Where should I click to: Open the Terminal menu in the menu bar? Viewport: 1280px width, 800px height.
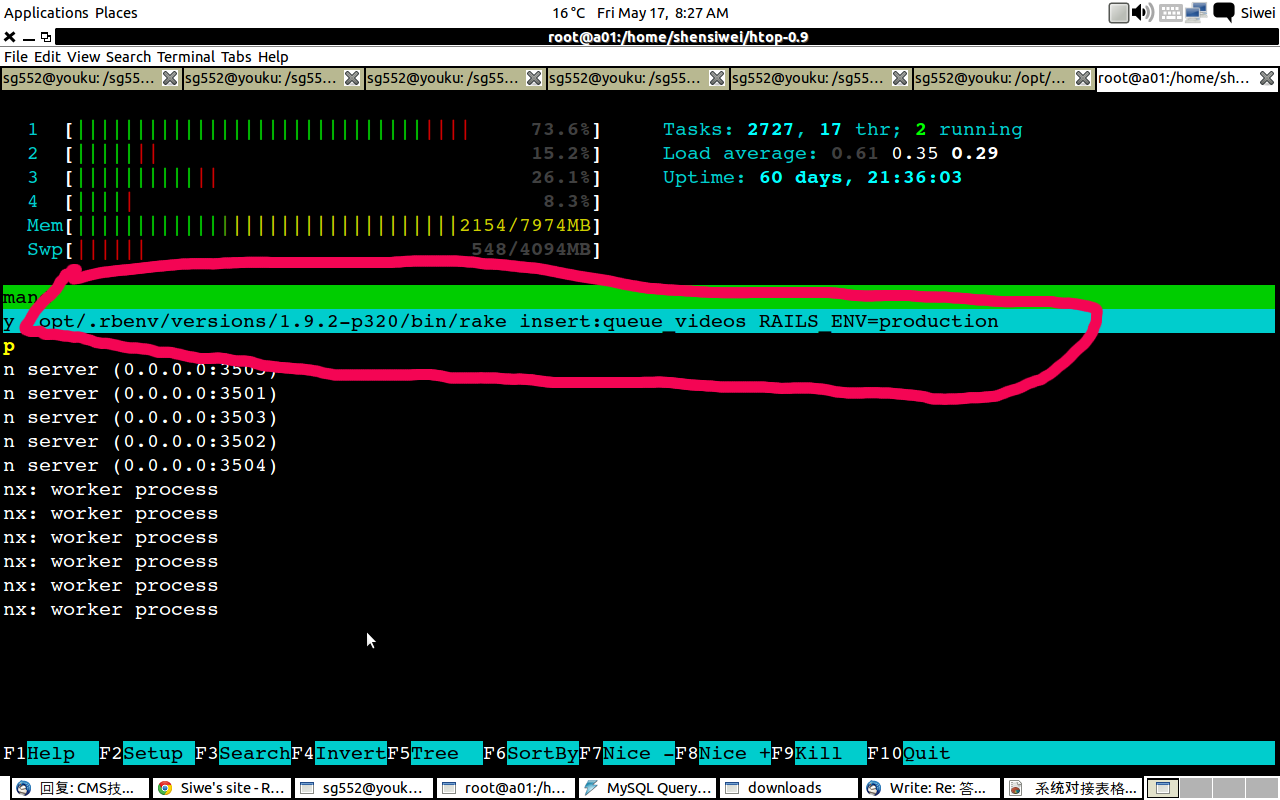185,57
